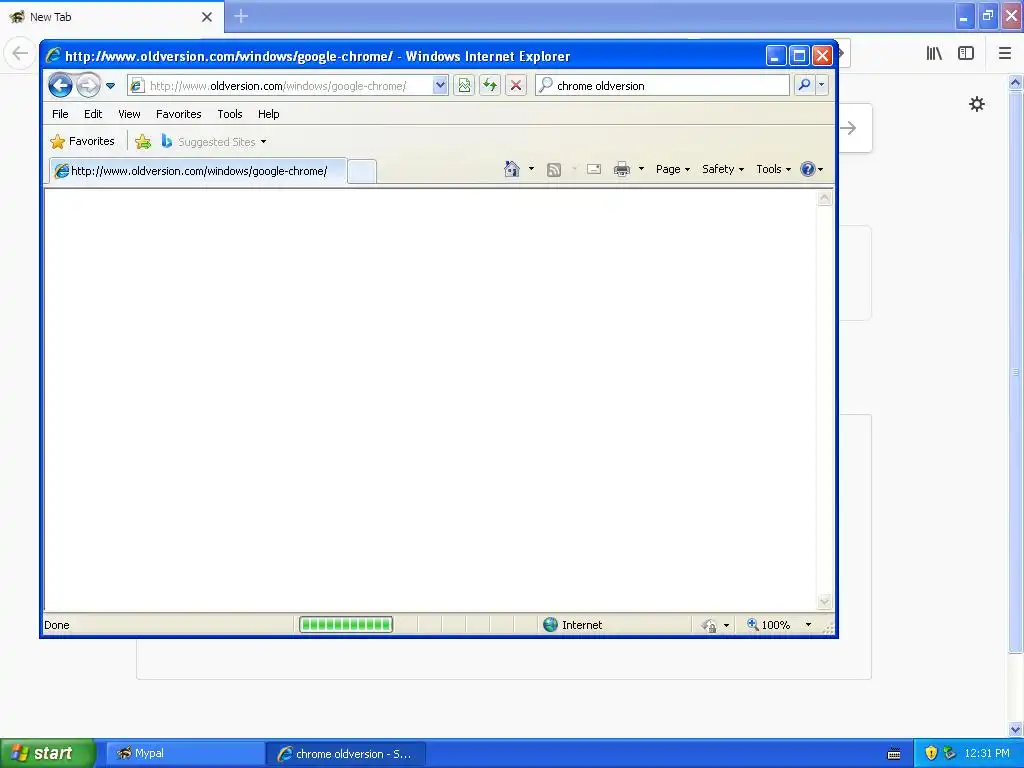Open the Protected Mode status icon
The image size is (1024, 768).
(709, 626)
